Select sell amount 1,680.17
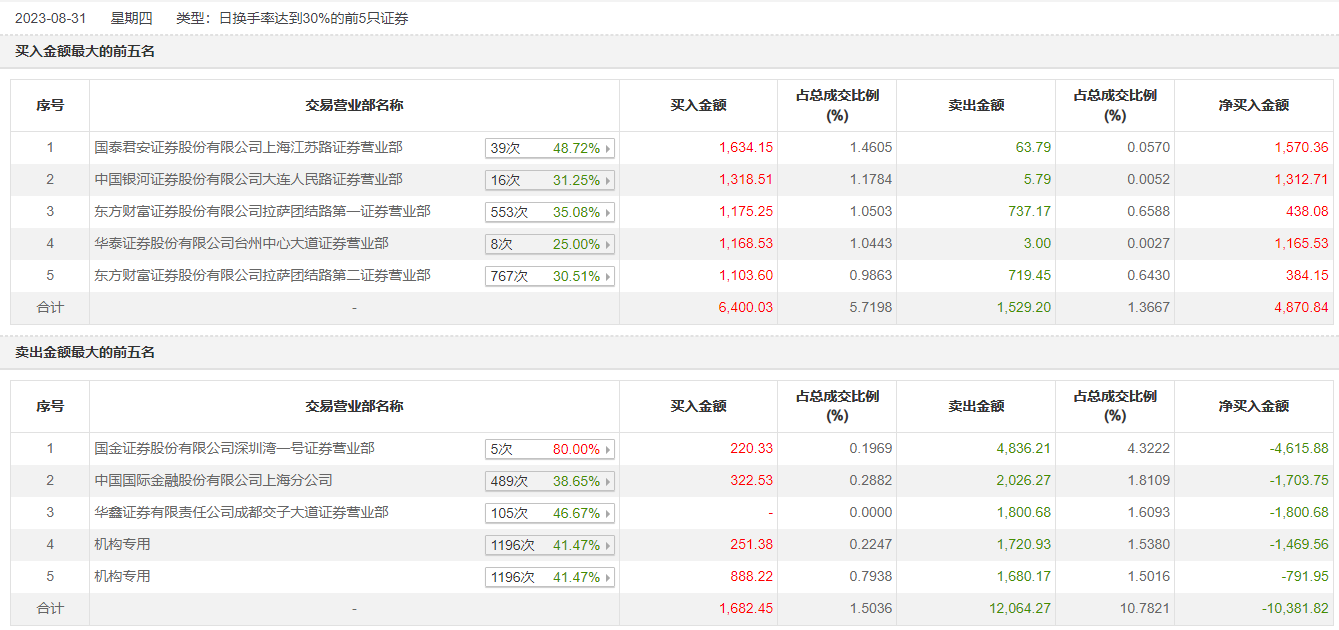The height and width of the screenshot is (630, 1339). [1023, 577]
